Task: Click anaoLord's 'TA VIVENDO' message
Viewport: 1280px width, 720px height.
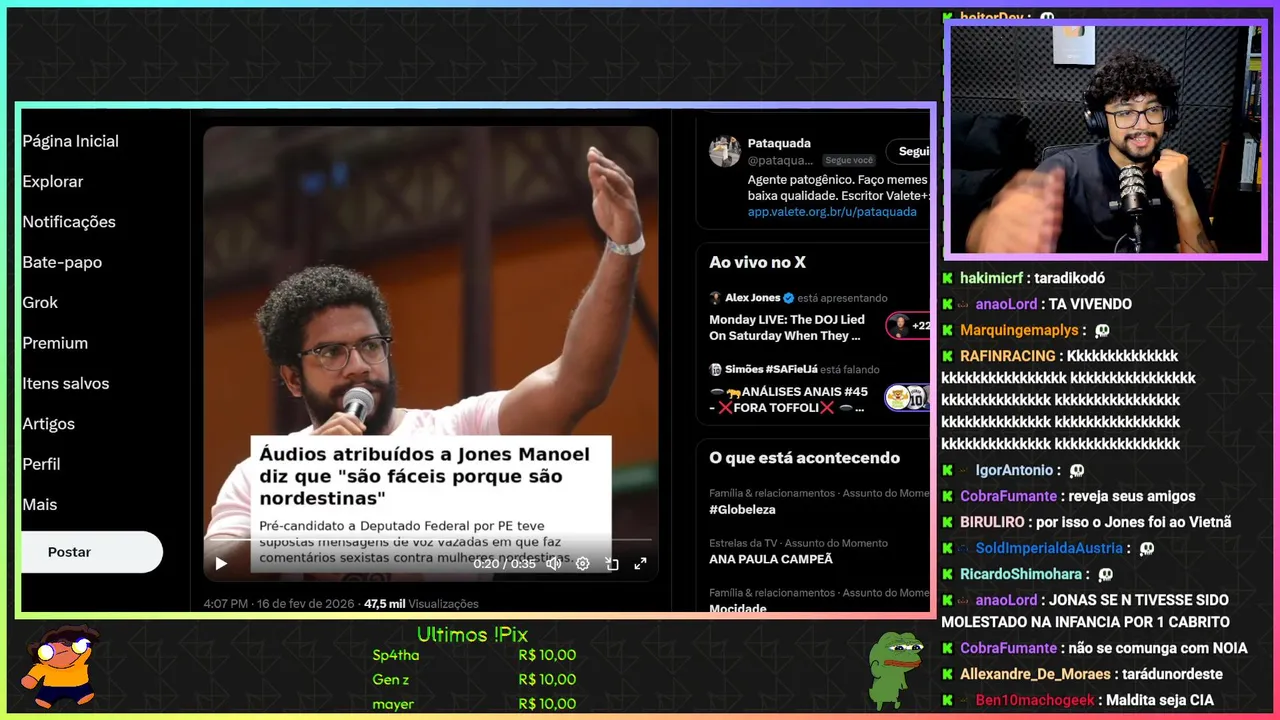Action: 1090,304
